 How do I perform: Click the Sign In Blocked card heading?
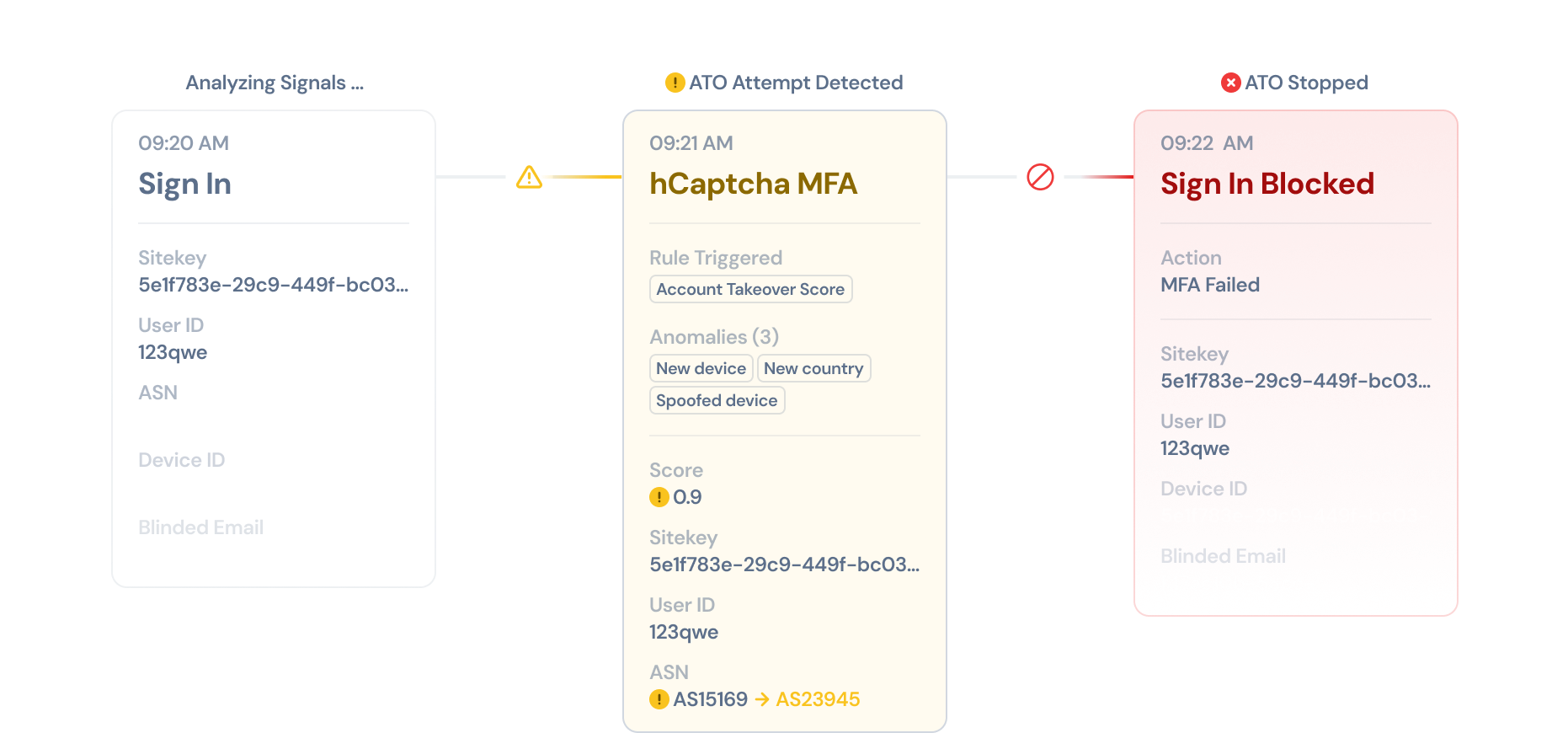[x=1267, y=184]
